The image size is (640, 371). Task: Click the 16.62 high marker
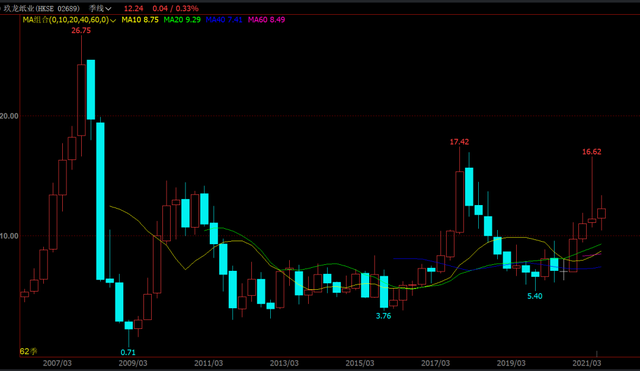point(591,152)
